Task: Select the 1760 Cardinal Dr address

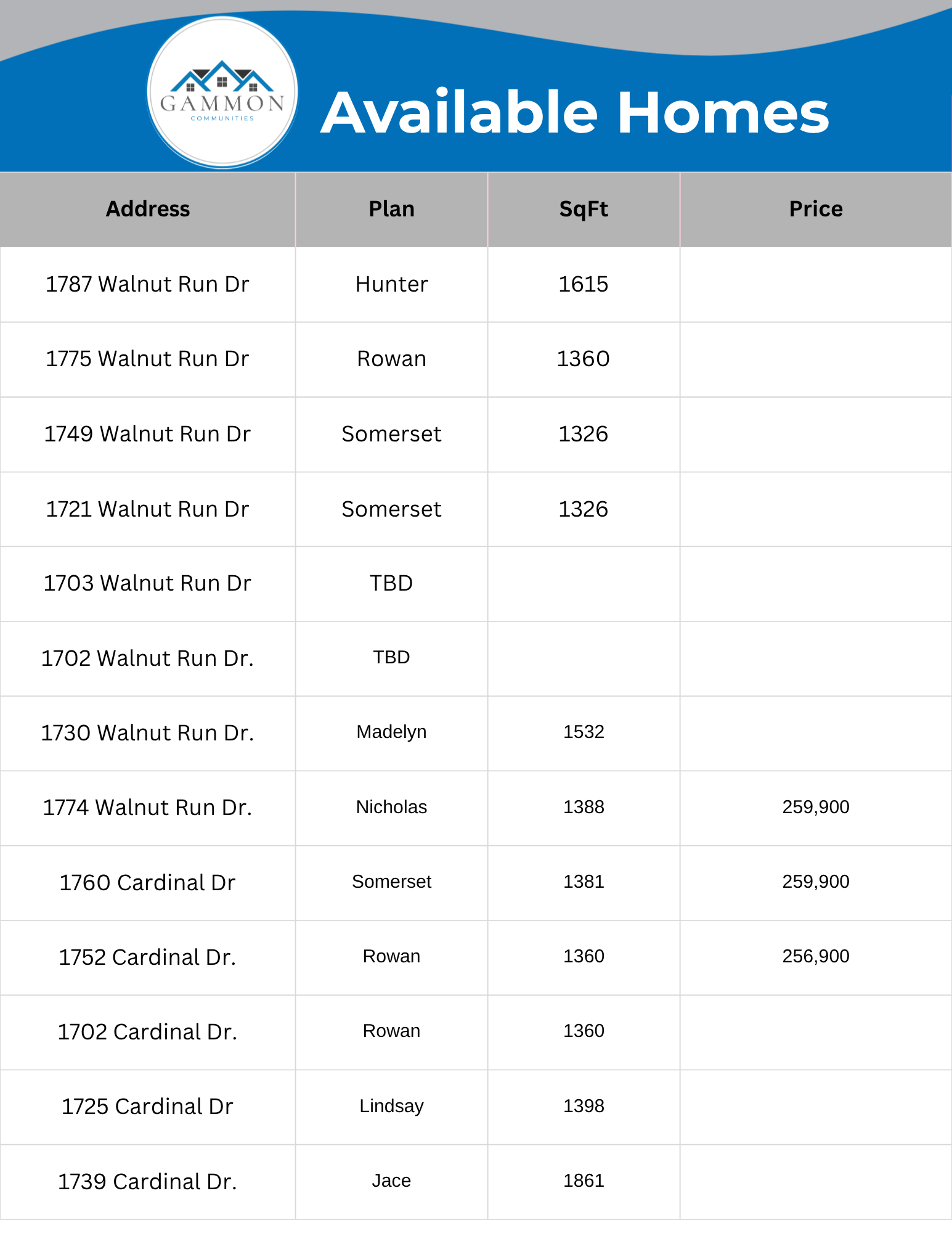Action: (x=147, y=883)
